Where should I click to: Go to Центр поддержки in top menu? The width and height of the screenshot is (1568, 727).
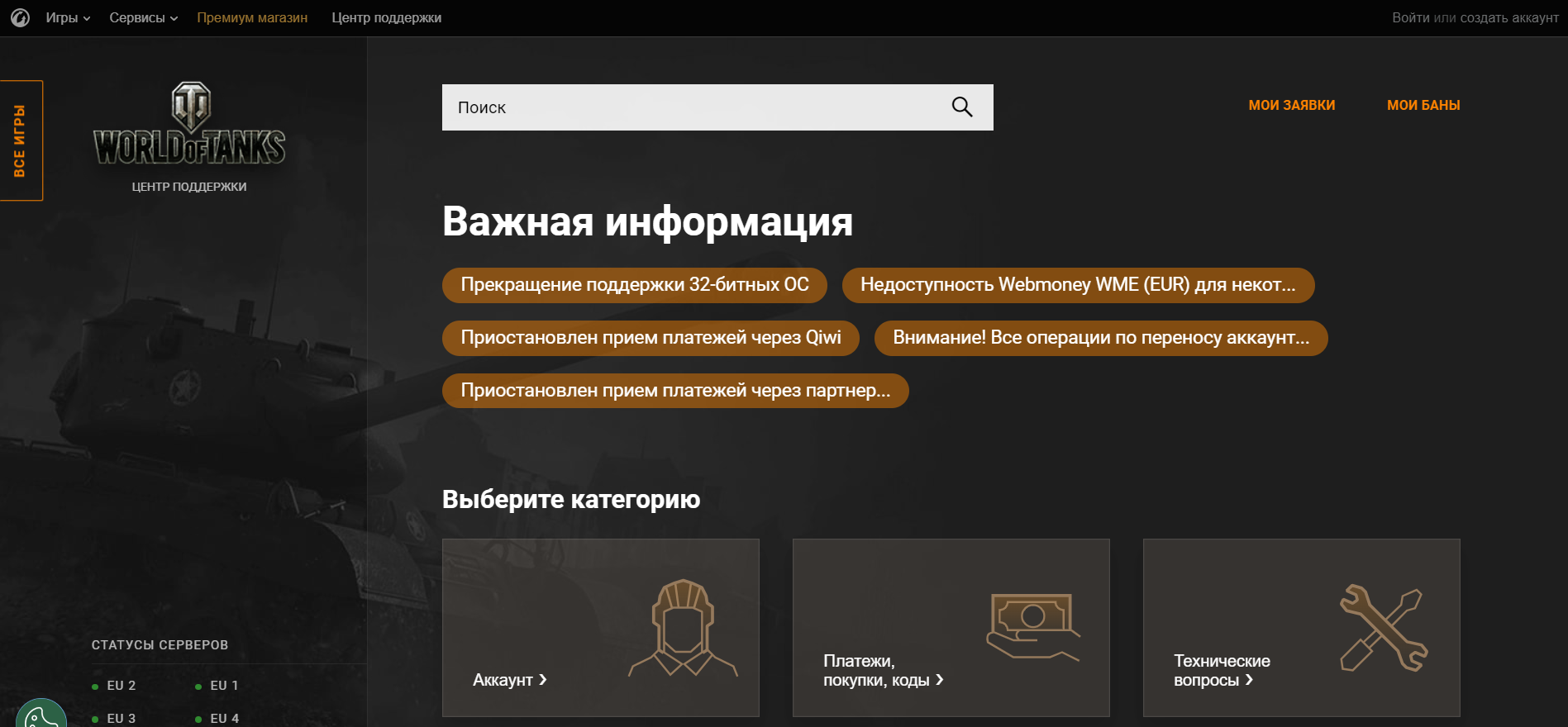pos(387,17)
